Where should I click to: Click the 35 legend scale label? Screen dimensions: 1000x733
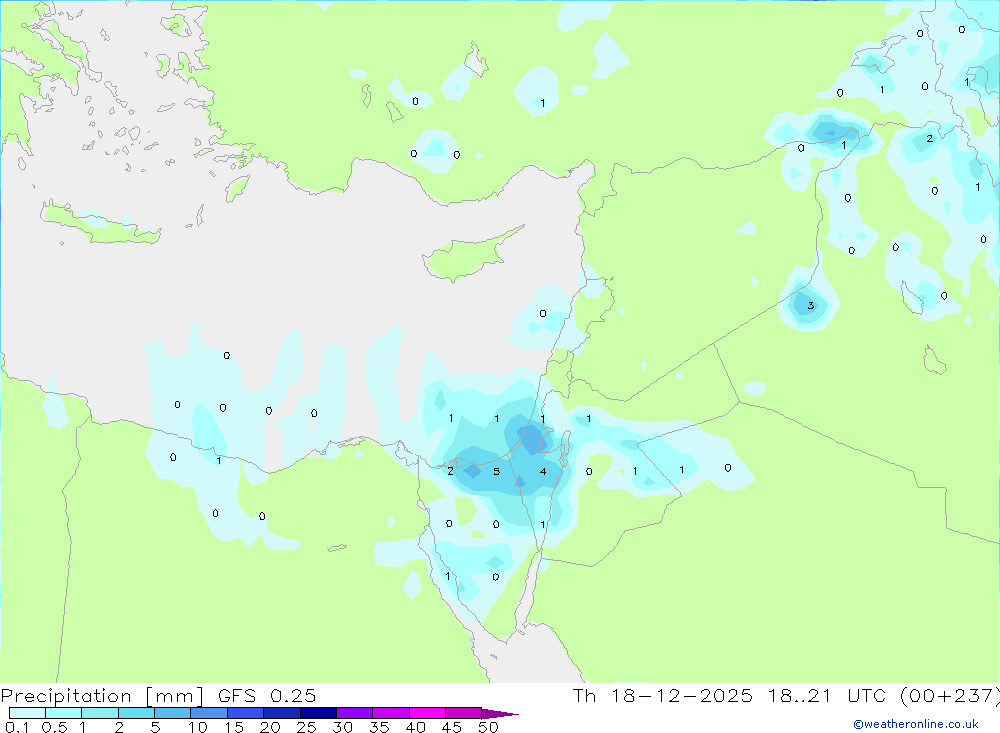coord(379,727)
